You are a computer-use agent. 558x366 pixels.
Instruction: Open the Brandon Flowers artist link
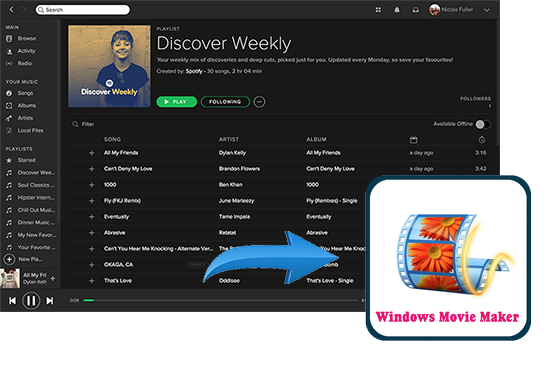pyautogui.click(x=239, y=169)
